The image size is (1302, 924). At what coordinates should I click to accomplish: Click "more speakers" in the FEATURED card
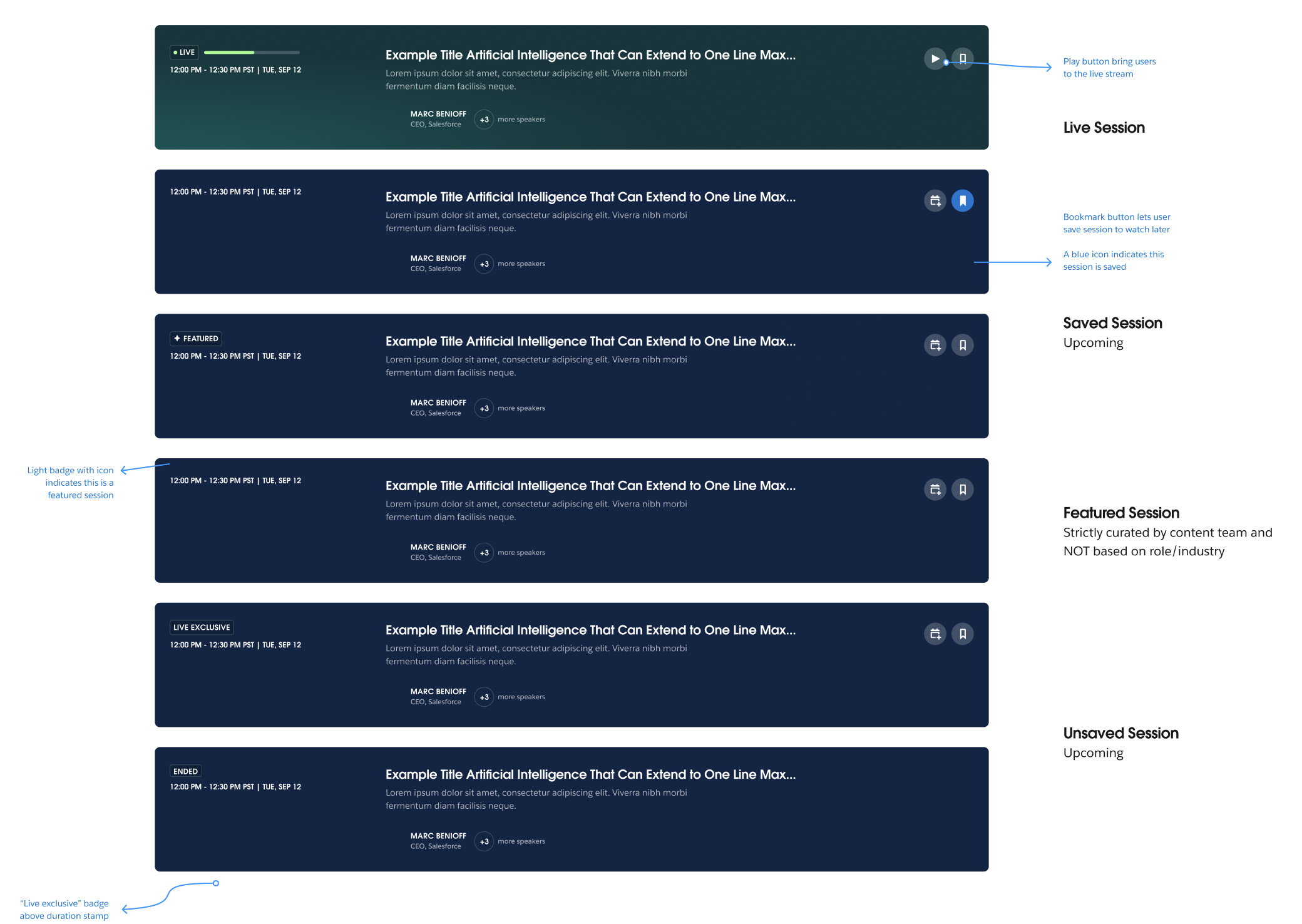(x=521, y=408)
